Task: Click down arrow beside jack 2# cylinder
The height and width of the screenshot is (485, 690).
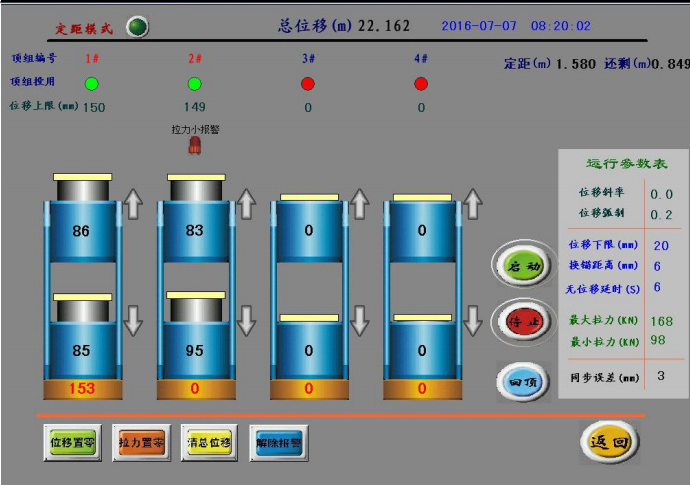Action: [247, 322]
